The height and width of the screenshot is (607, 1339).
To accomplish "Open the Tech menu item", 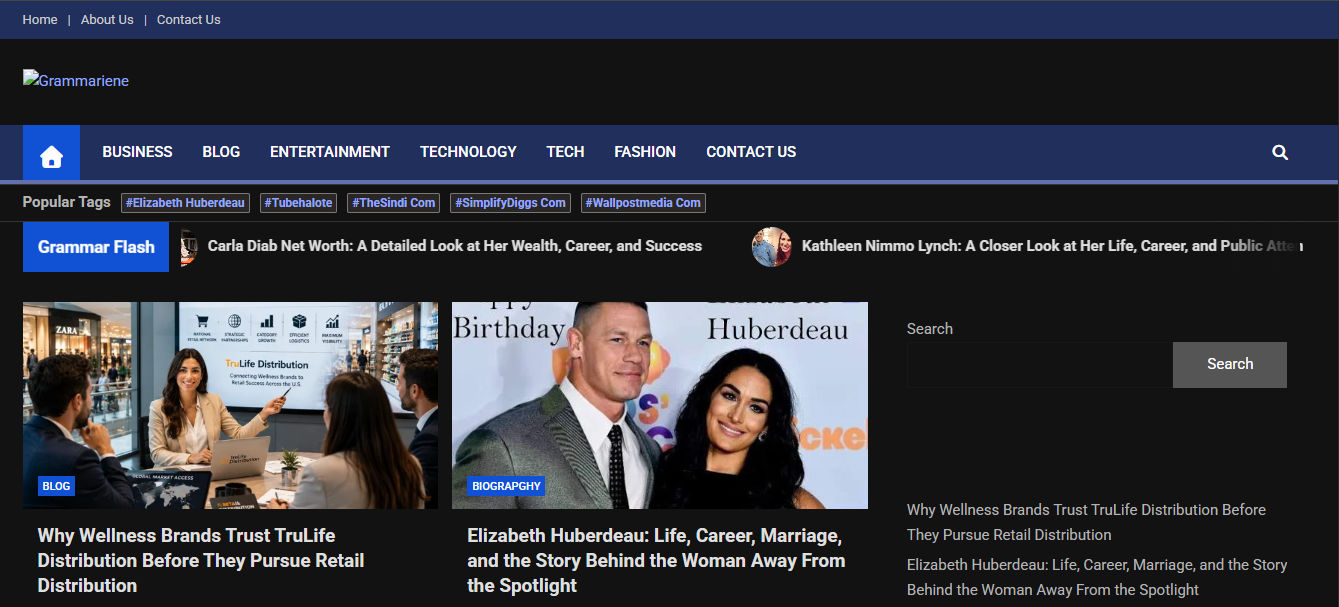I will coord(565,152).
